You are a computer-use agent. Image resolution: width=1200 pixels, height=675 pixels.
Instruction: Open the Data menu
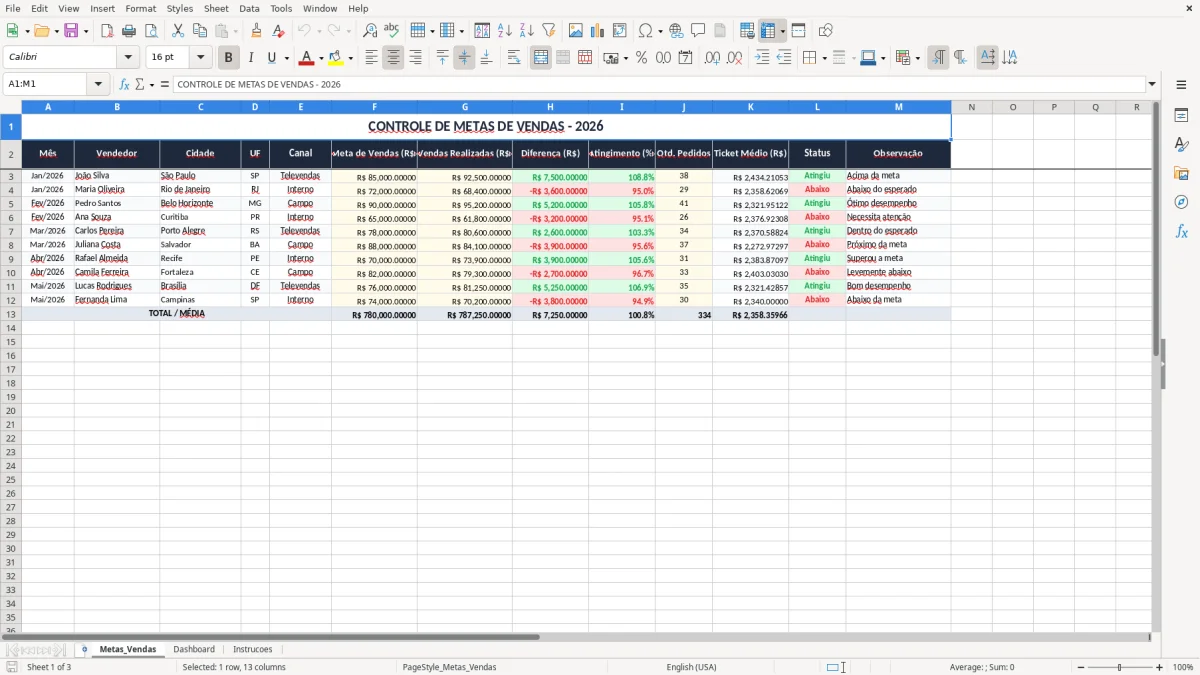(249, 8)
